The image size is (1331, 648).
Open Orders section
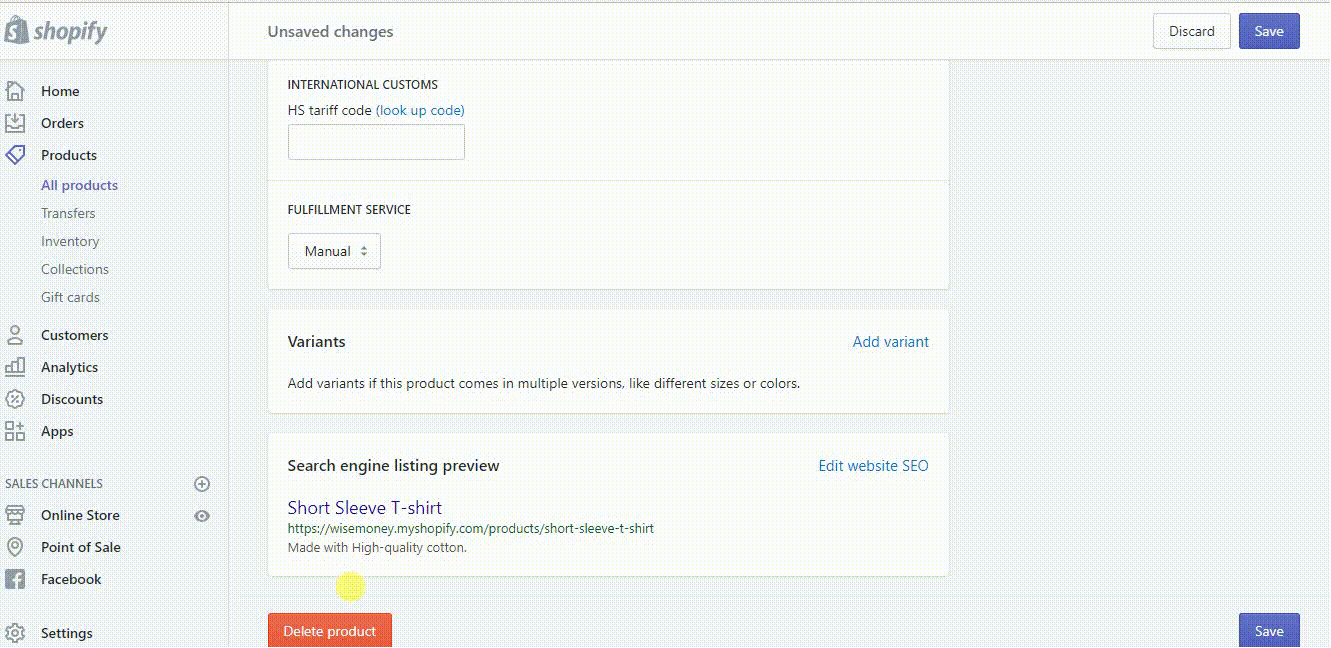coord(62,123)
